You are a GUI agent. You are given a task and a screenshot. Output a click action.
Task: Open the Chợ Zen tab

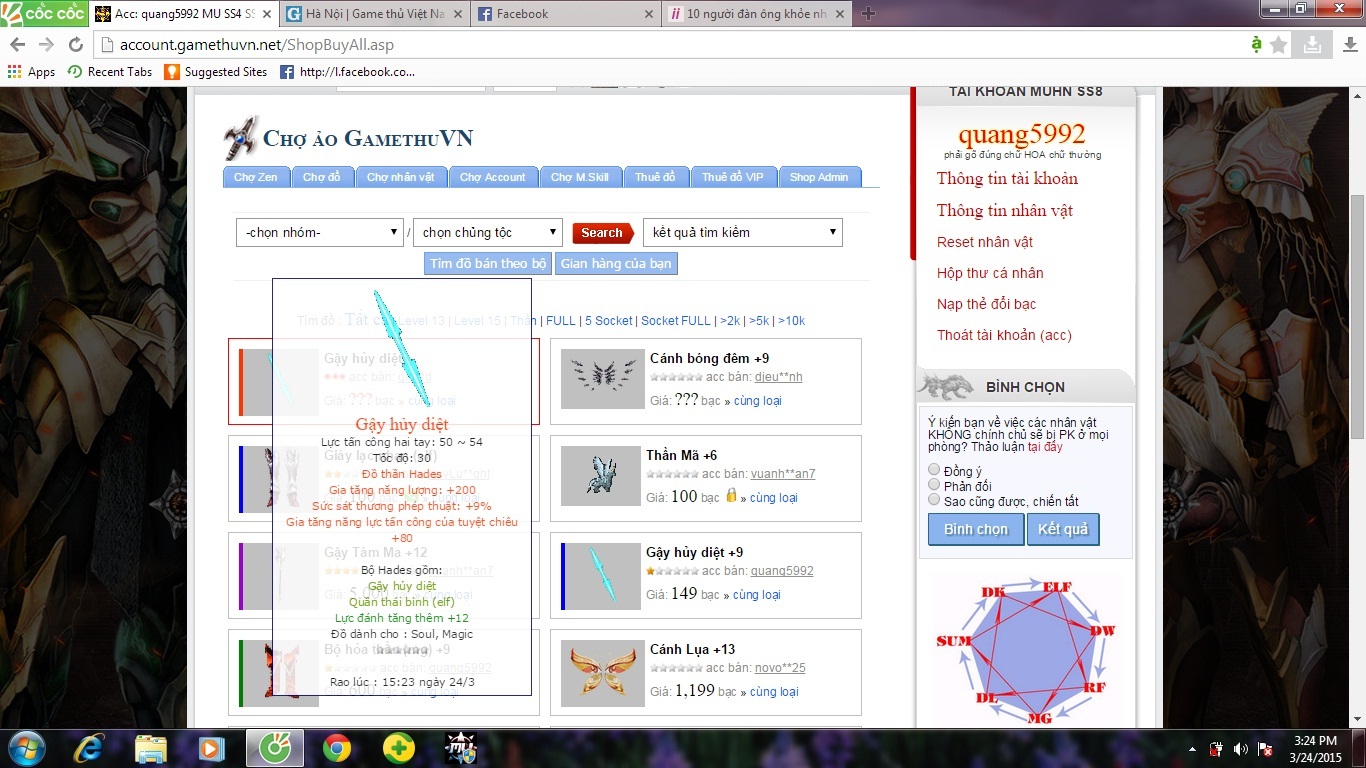pyautogui.click(x=256, y=177)
